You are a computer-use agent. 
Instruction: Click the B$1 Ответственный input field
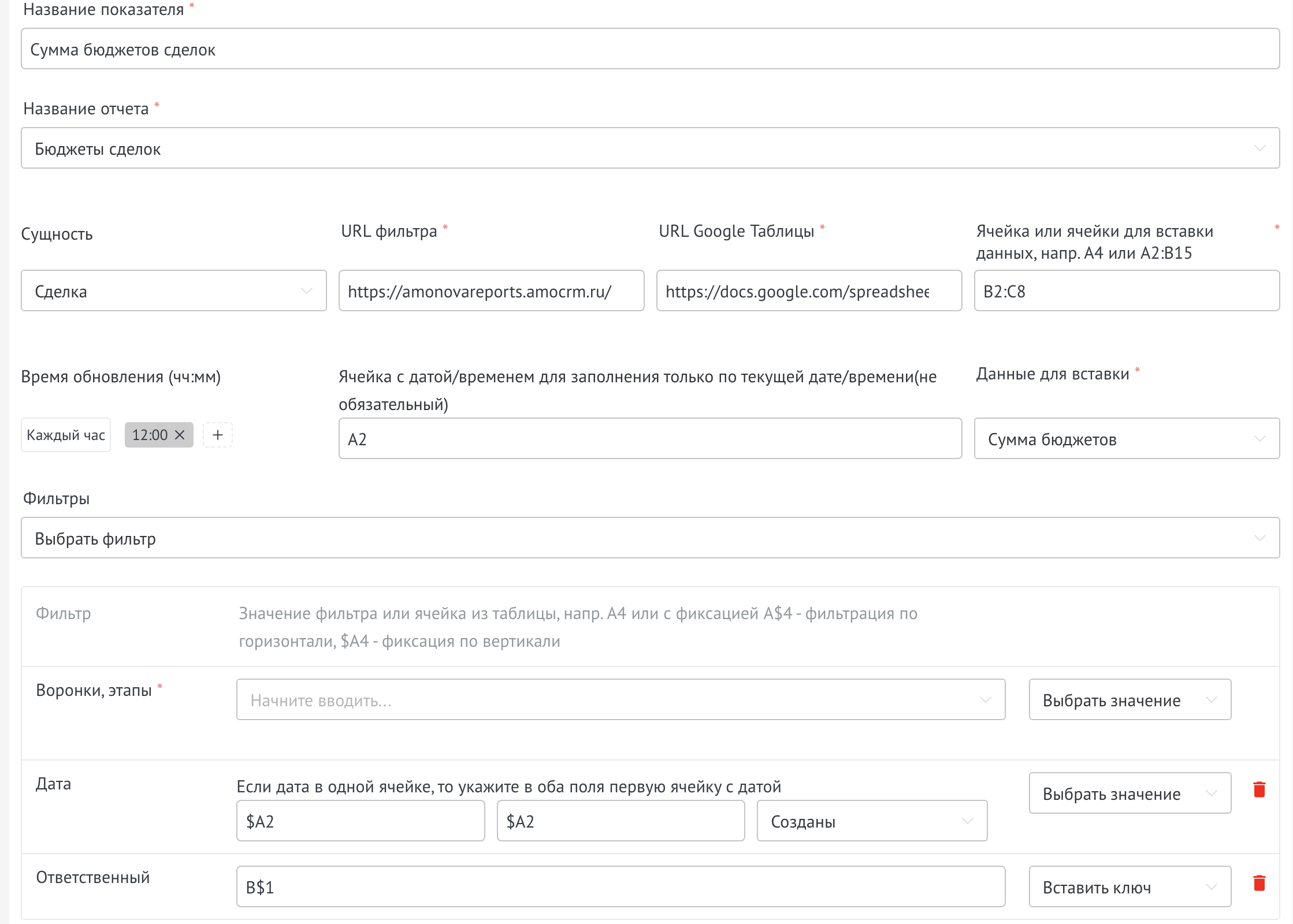point(621,887)
